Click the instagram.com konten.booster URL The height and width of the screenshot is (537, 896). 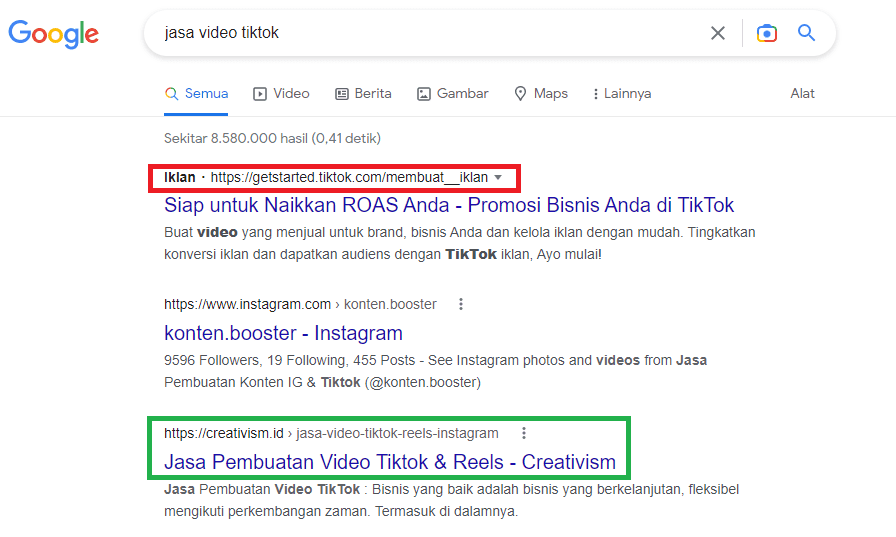pos(300,304)
